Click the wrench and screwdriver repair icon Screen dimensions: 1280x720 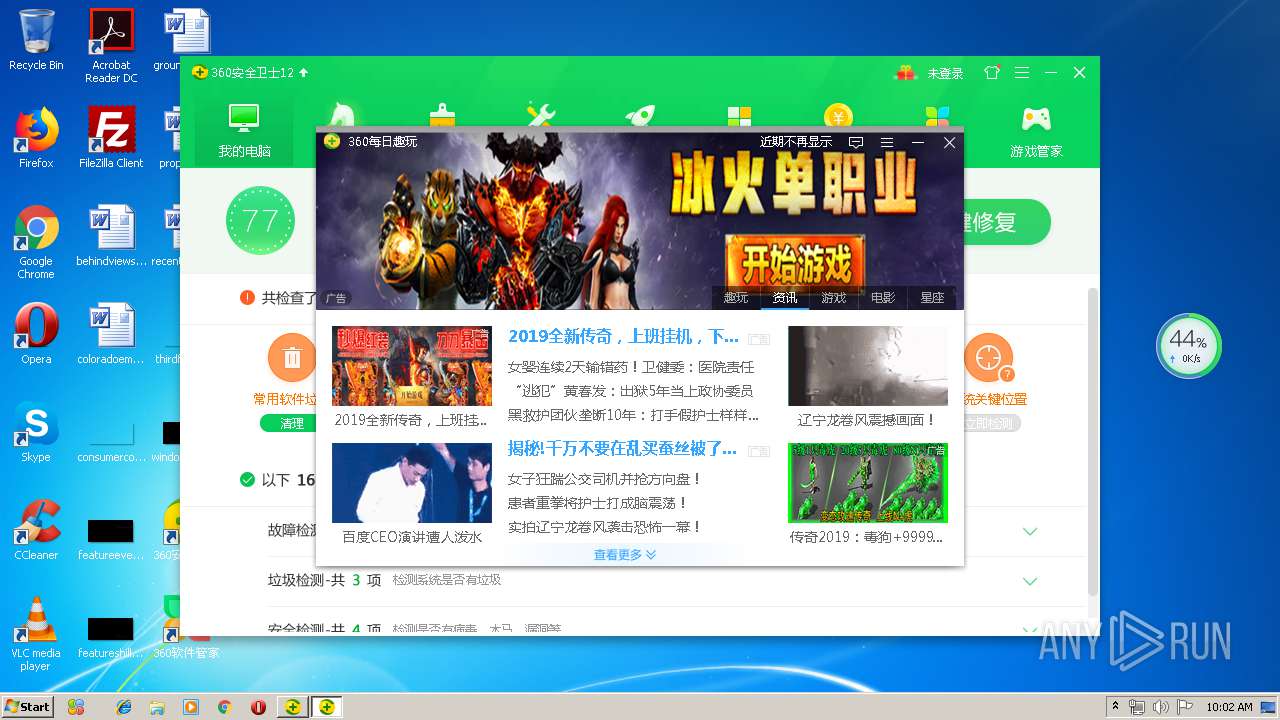[541, 114]
